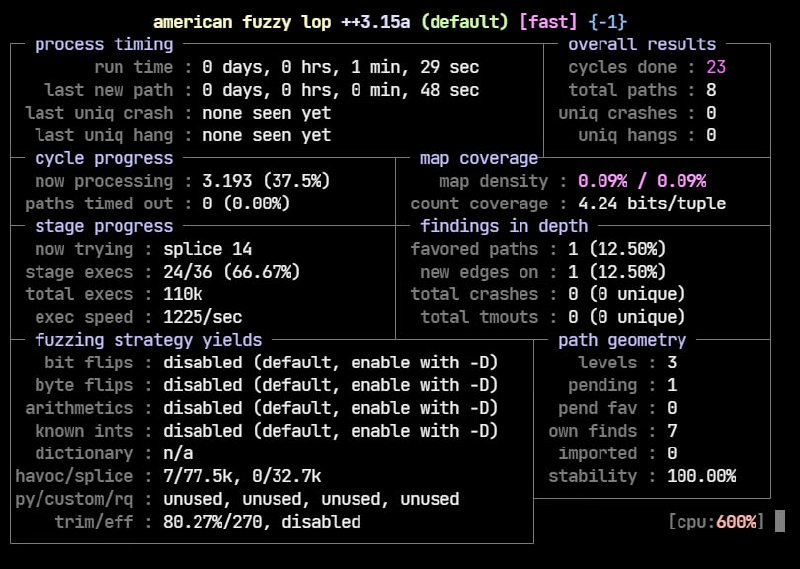
Task: Click last uniq hang 'none seen yet'
Action: (x=267, y=135)
